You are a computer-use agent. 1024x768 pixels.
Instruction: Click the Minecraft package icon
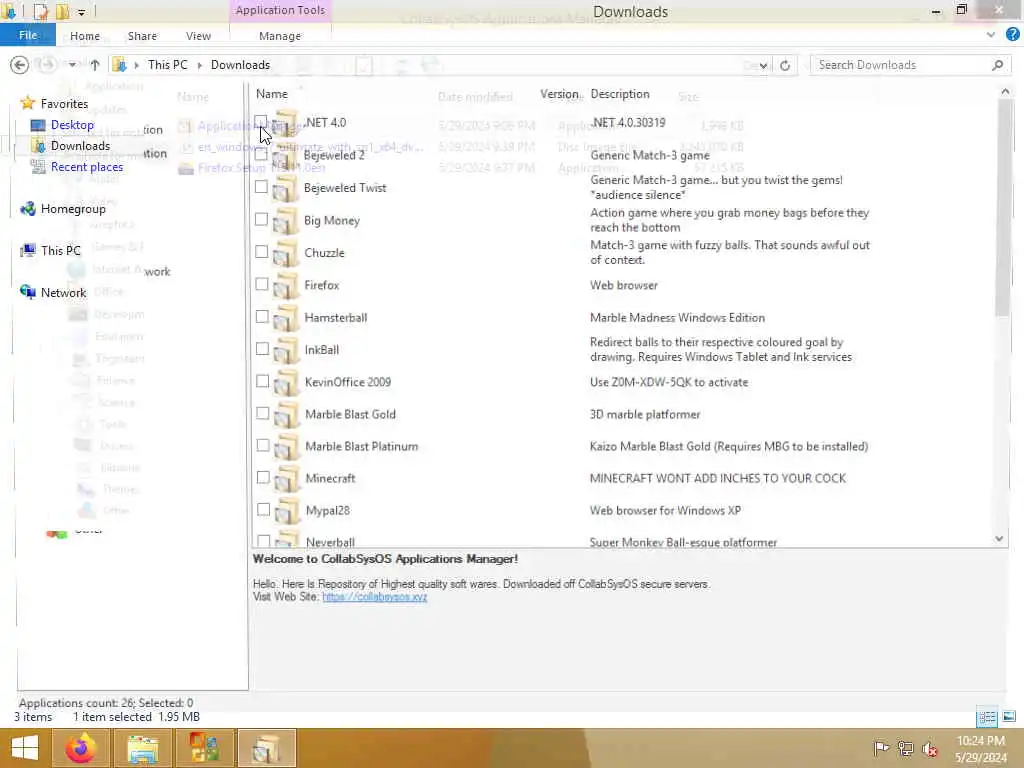[287, 479]
